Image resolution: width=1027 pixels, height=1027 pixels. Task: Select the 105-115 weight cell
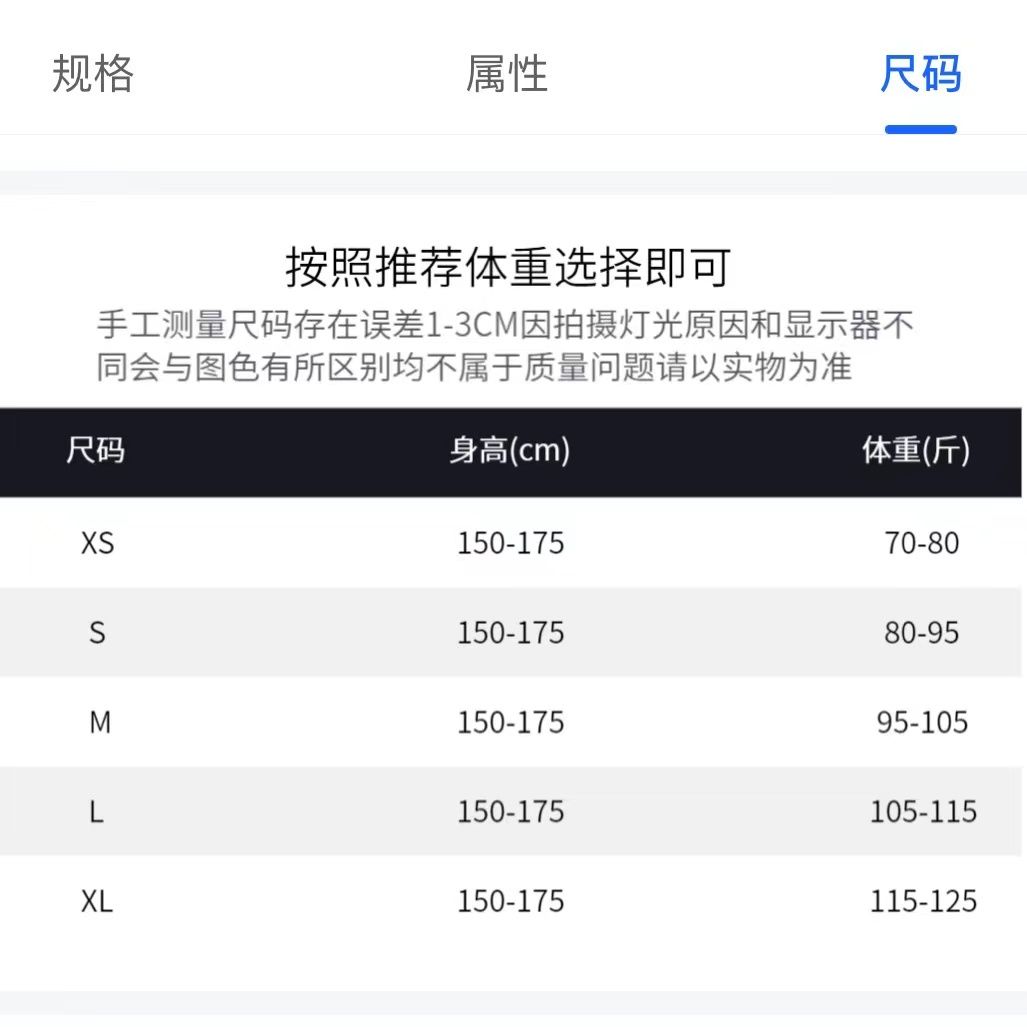point(923,811)
